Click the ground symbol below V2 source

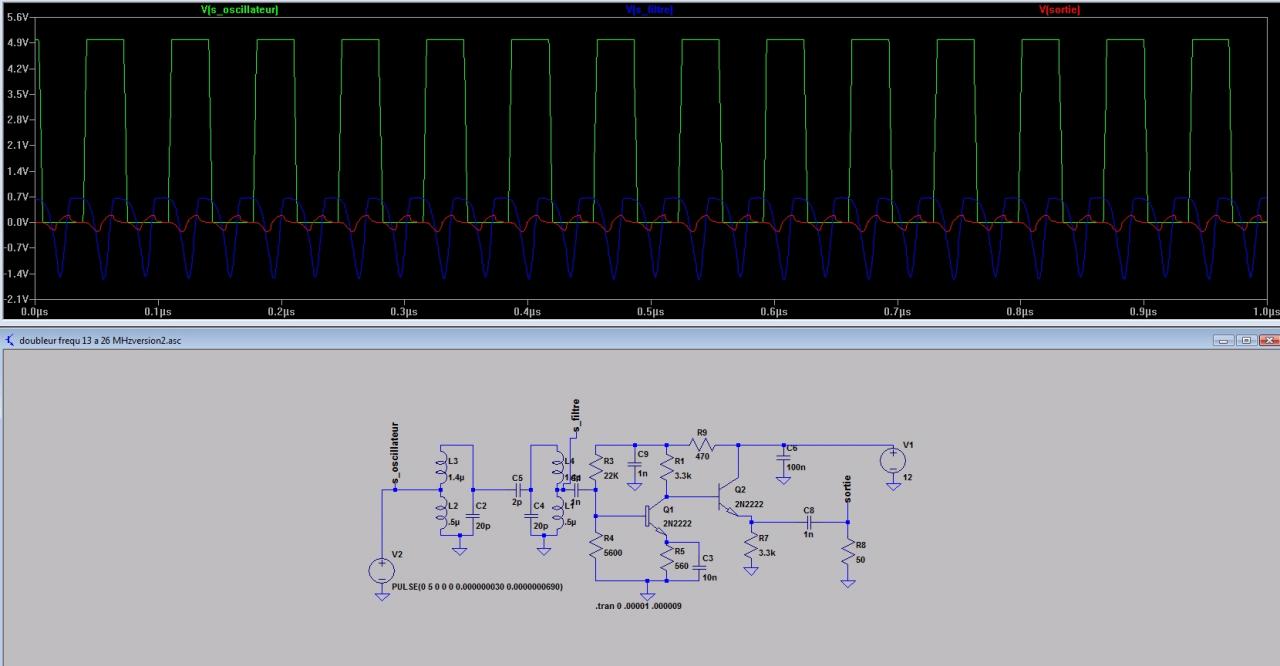[382, 596]
